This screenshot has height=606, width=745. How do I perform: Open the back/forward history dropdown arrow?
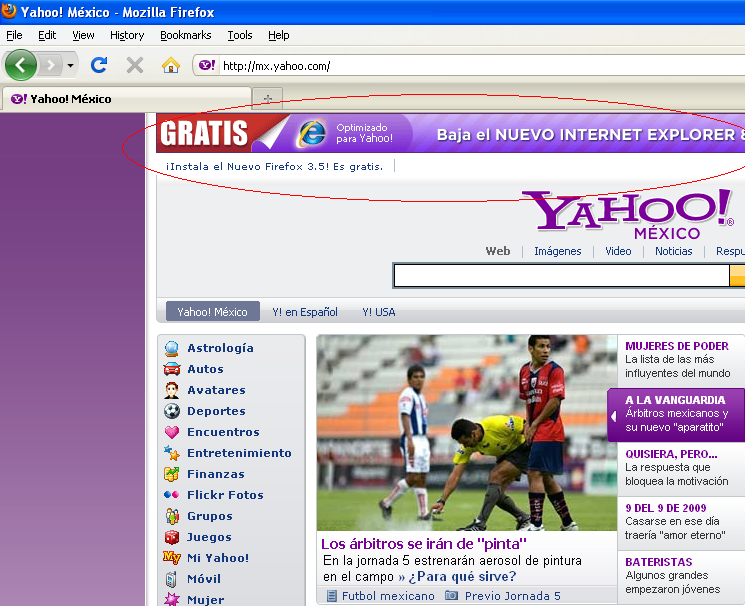(70, 65)
